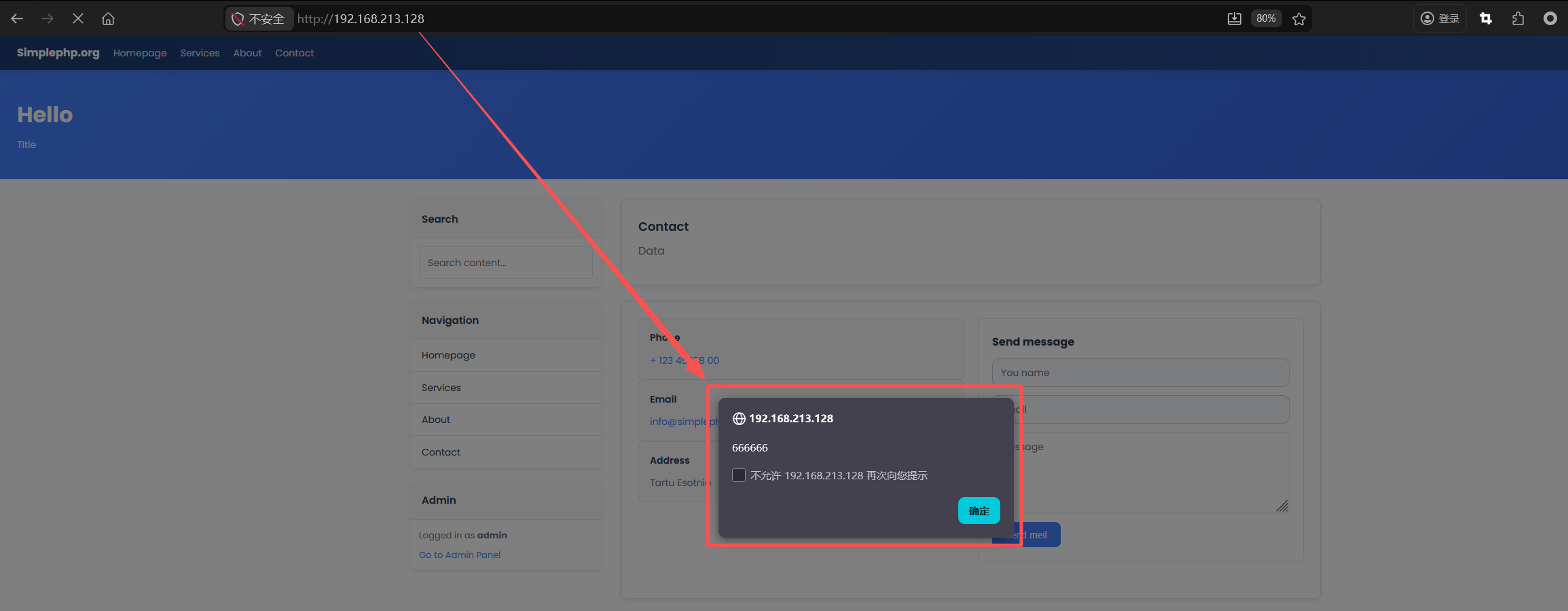Screen dimensions: 1568x611
Task: Click the Contact card heading
Action: [x=663, y=227]
